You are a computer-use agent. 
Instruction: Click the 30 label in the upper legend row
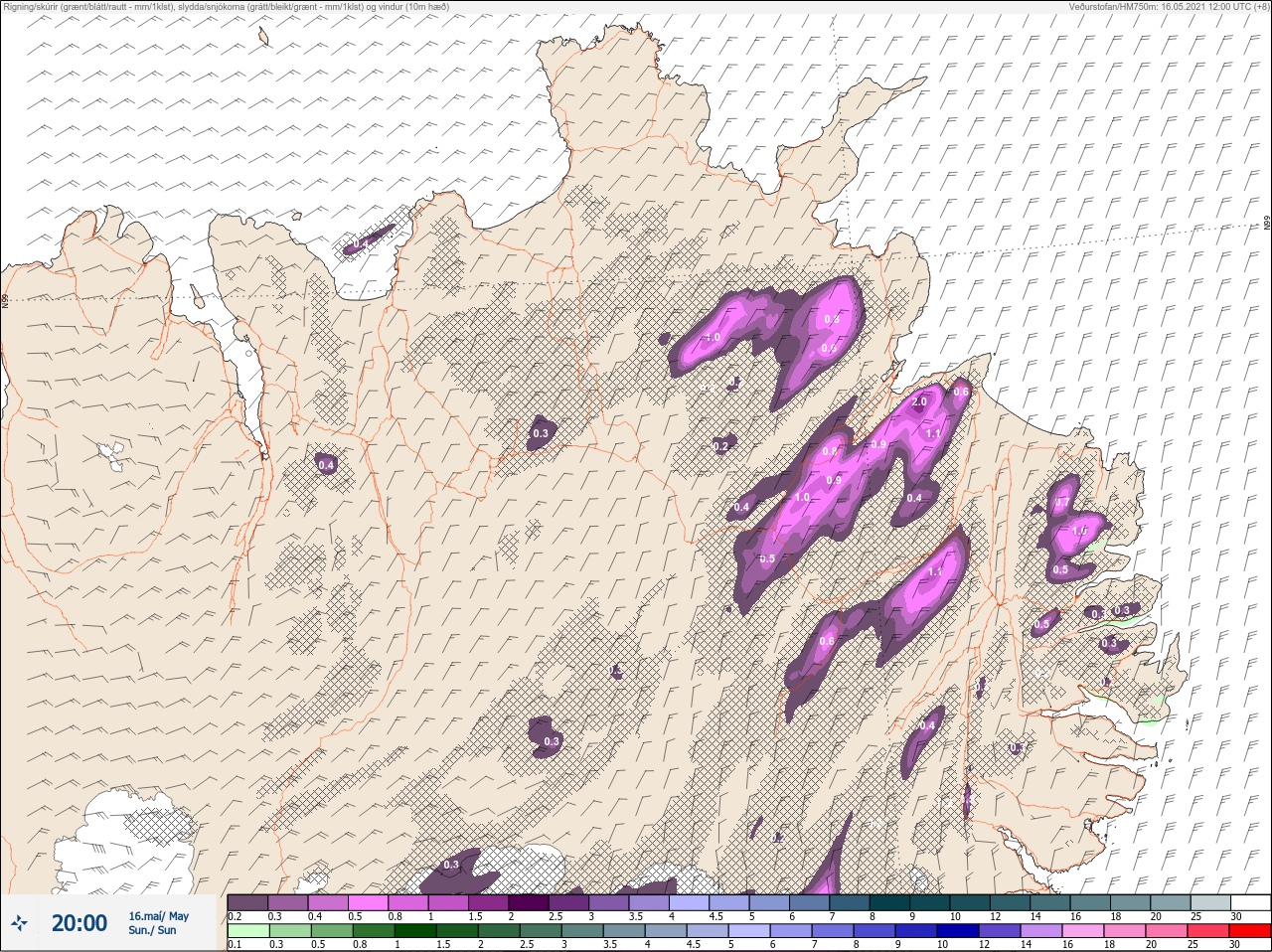1236,916
